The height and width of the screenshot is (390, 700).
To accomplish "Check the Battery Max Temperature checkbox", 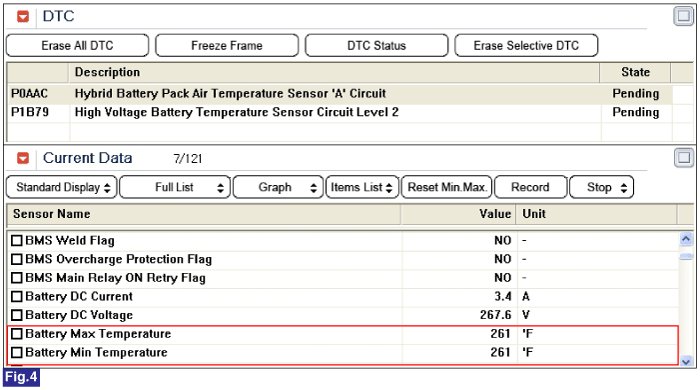I will click(x=17, y=334).
